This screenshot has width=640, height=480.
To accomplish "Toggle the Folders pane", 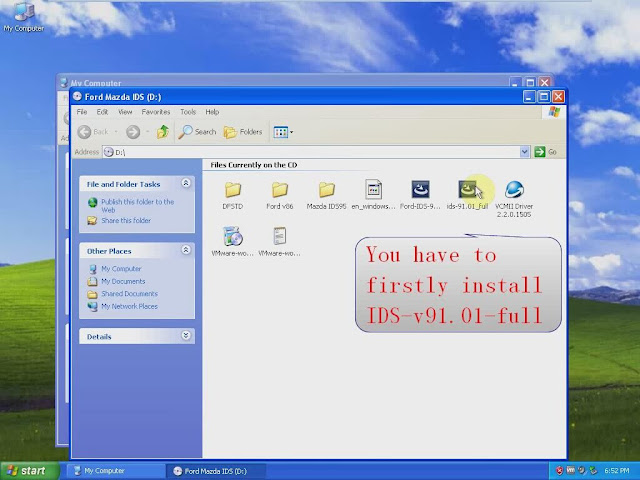I will click(x=243, y=132).
